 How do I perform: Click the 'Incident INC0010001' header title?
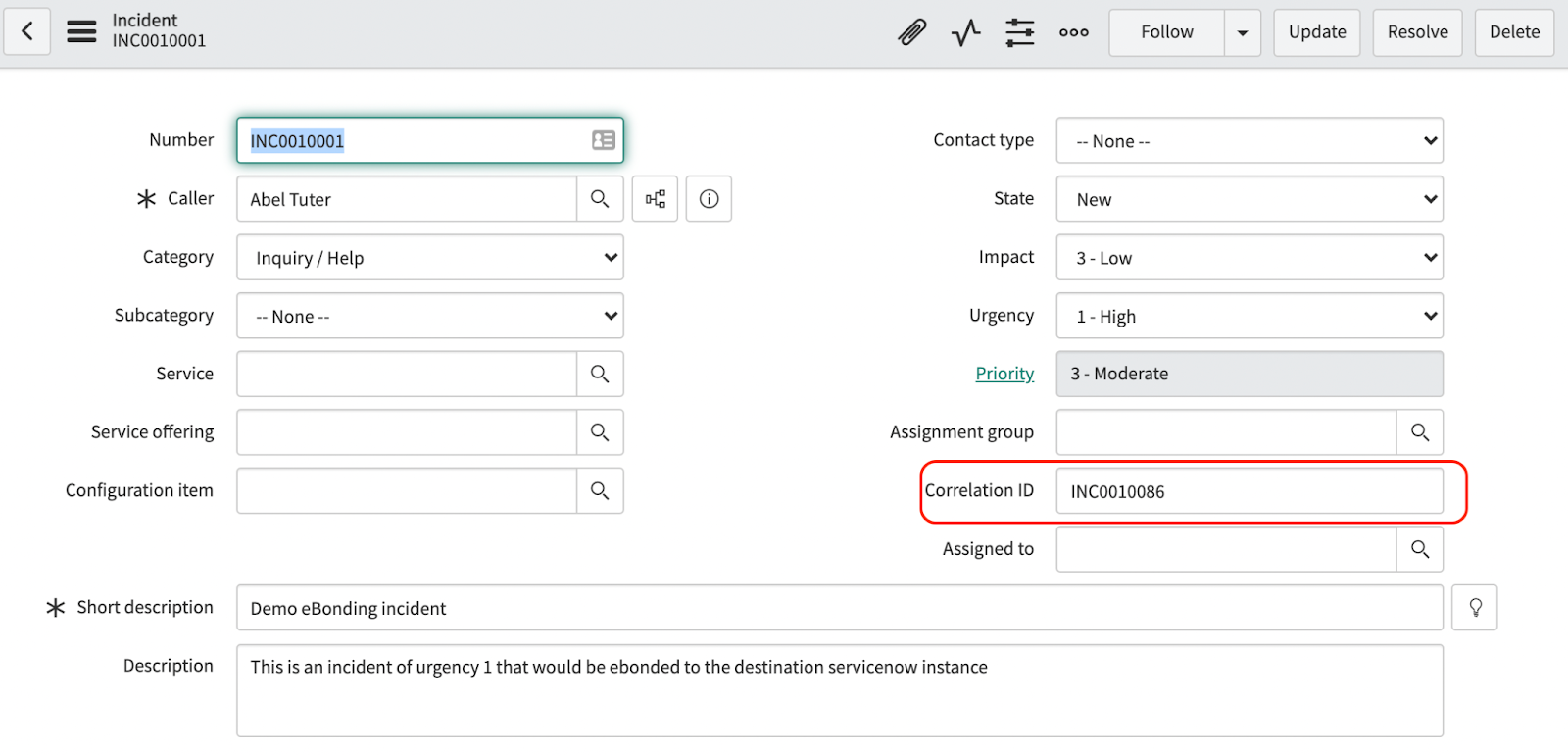click(159, 30)
